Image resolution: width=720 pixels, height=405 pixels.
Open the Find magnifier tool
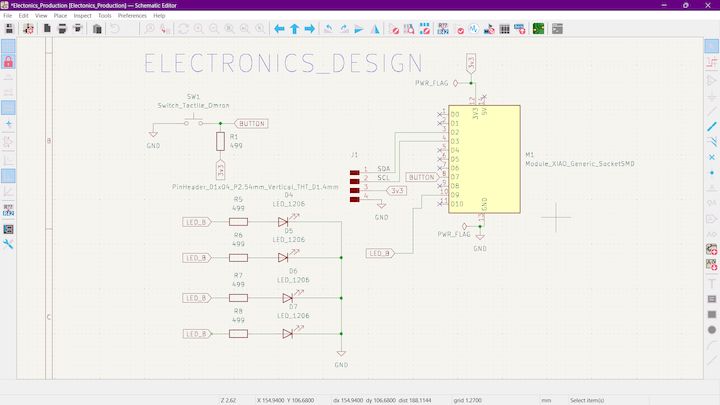[x=150, y=29]
